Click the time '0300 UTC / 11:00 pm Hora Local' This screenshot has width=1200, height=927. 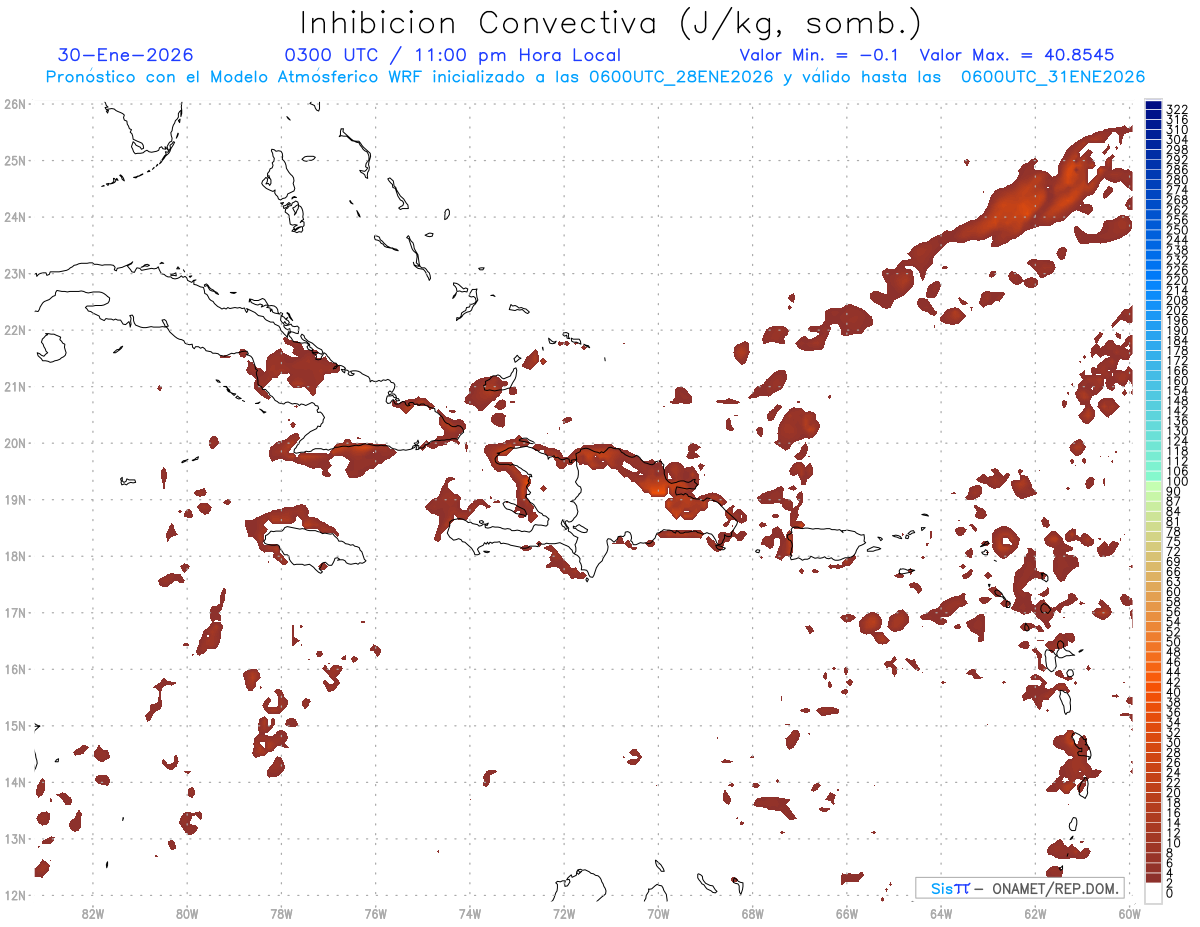(x=452, y=55)
